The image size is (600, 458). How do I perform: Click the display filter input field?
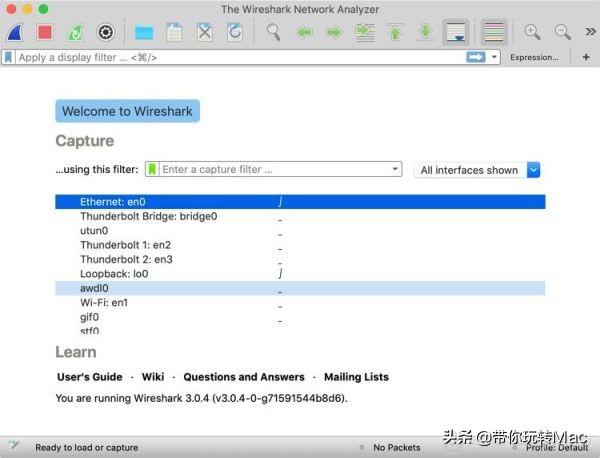click(240, 57)
